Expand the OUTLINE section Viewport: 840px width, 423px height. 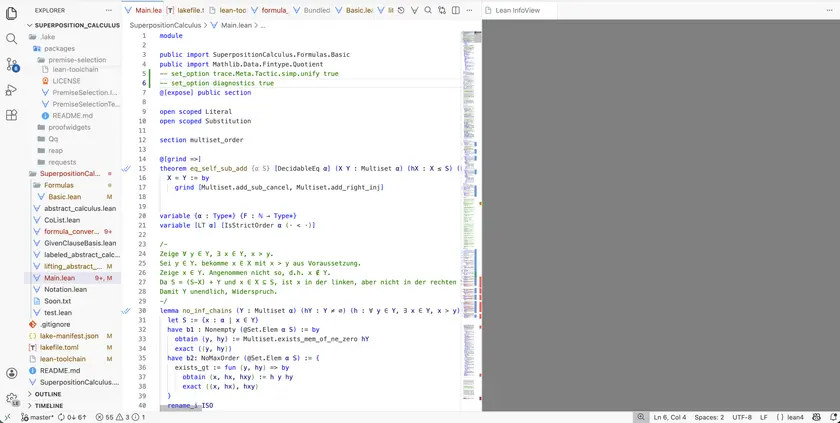click(48, 394)
